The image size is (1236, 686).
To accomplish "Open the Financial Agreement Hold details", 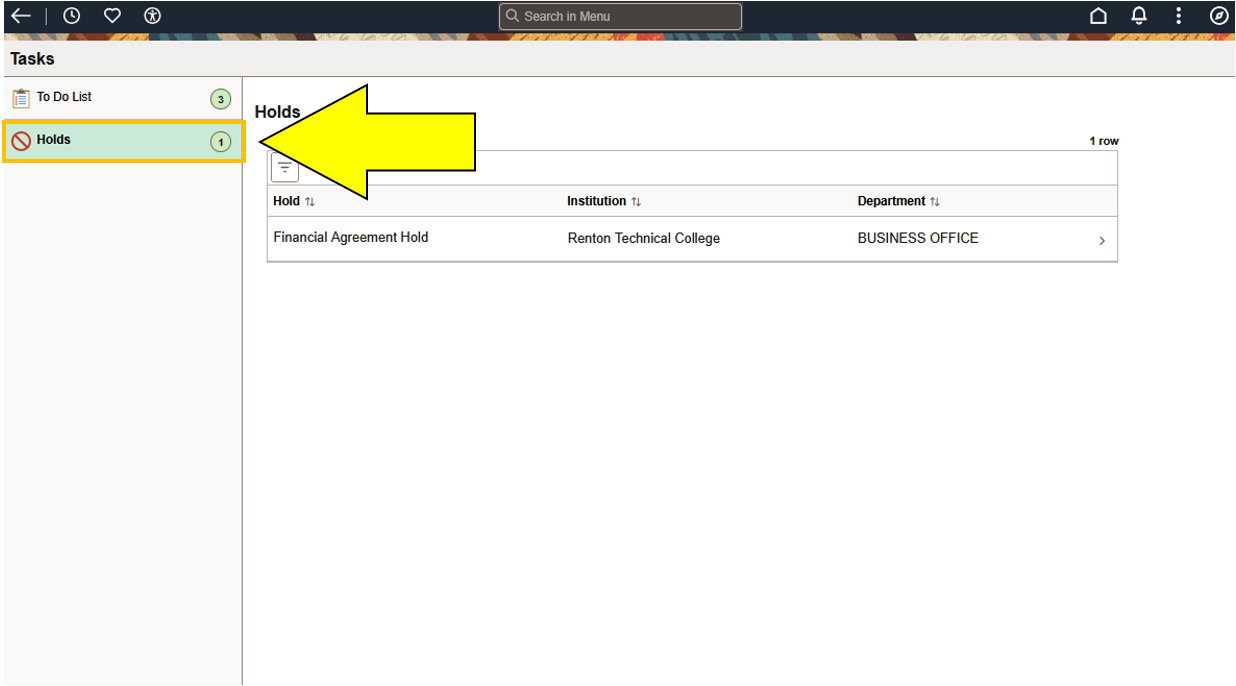I will [x=350, y=237].
